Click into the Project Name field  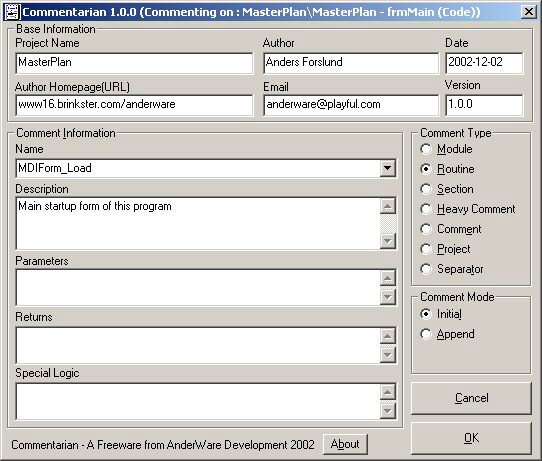coord(134,63)
